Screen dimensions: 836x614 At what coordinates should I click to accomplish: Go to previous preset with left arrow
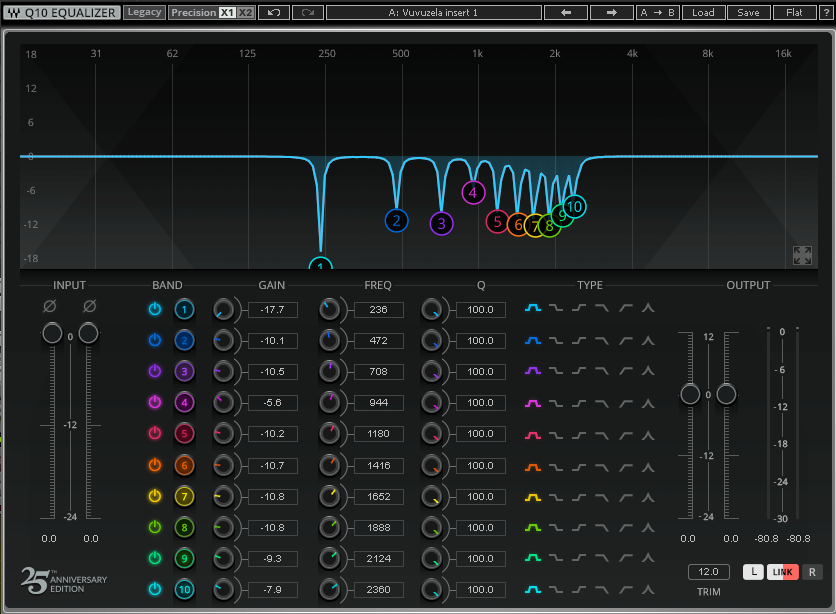pyautogui.click(x=566, y=12)
